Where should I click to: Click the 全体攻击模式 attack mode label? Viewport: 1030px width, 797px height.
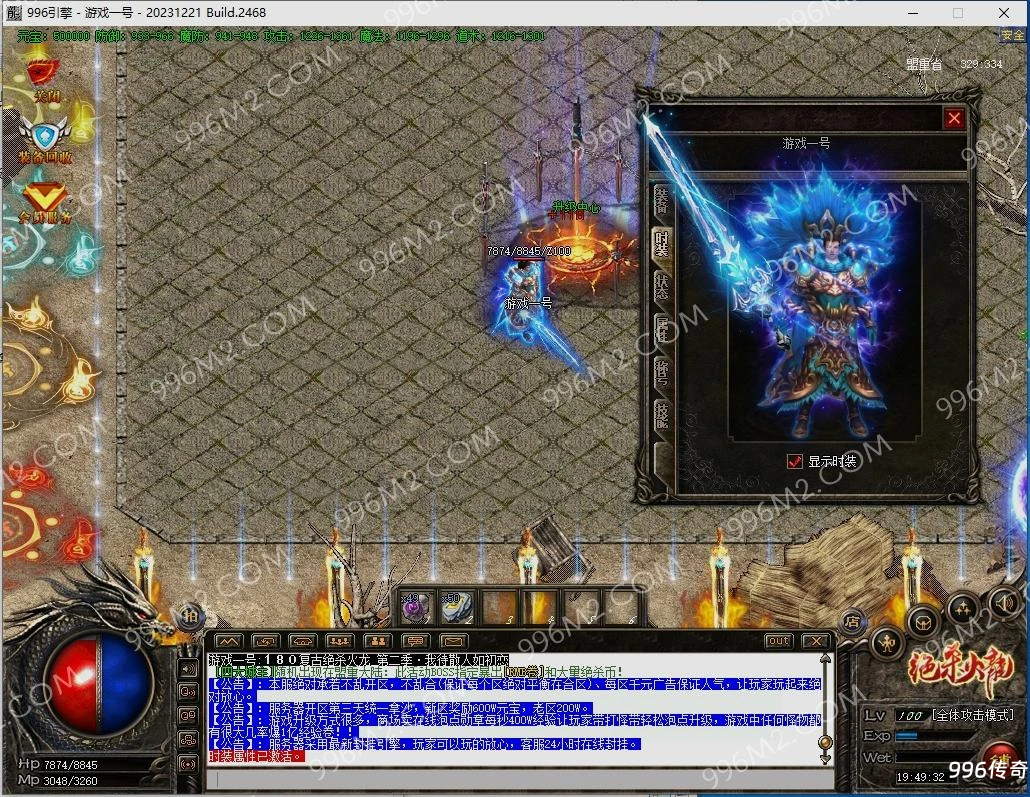(973, 715)
